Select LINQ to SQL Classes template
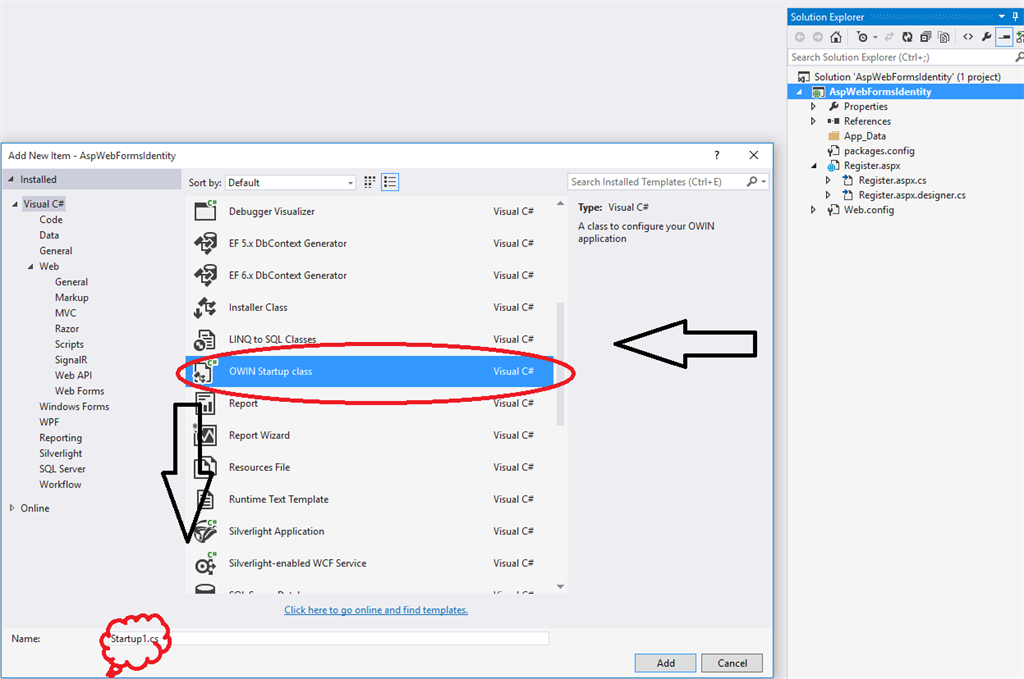 pyautogui.click(x=372, y=340)
